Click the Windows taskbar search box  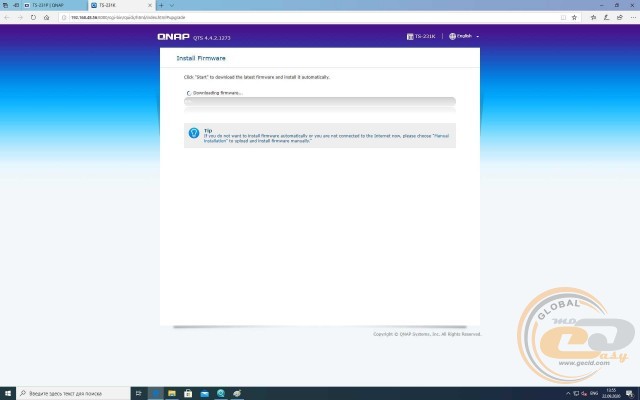coord(73,393)
